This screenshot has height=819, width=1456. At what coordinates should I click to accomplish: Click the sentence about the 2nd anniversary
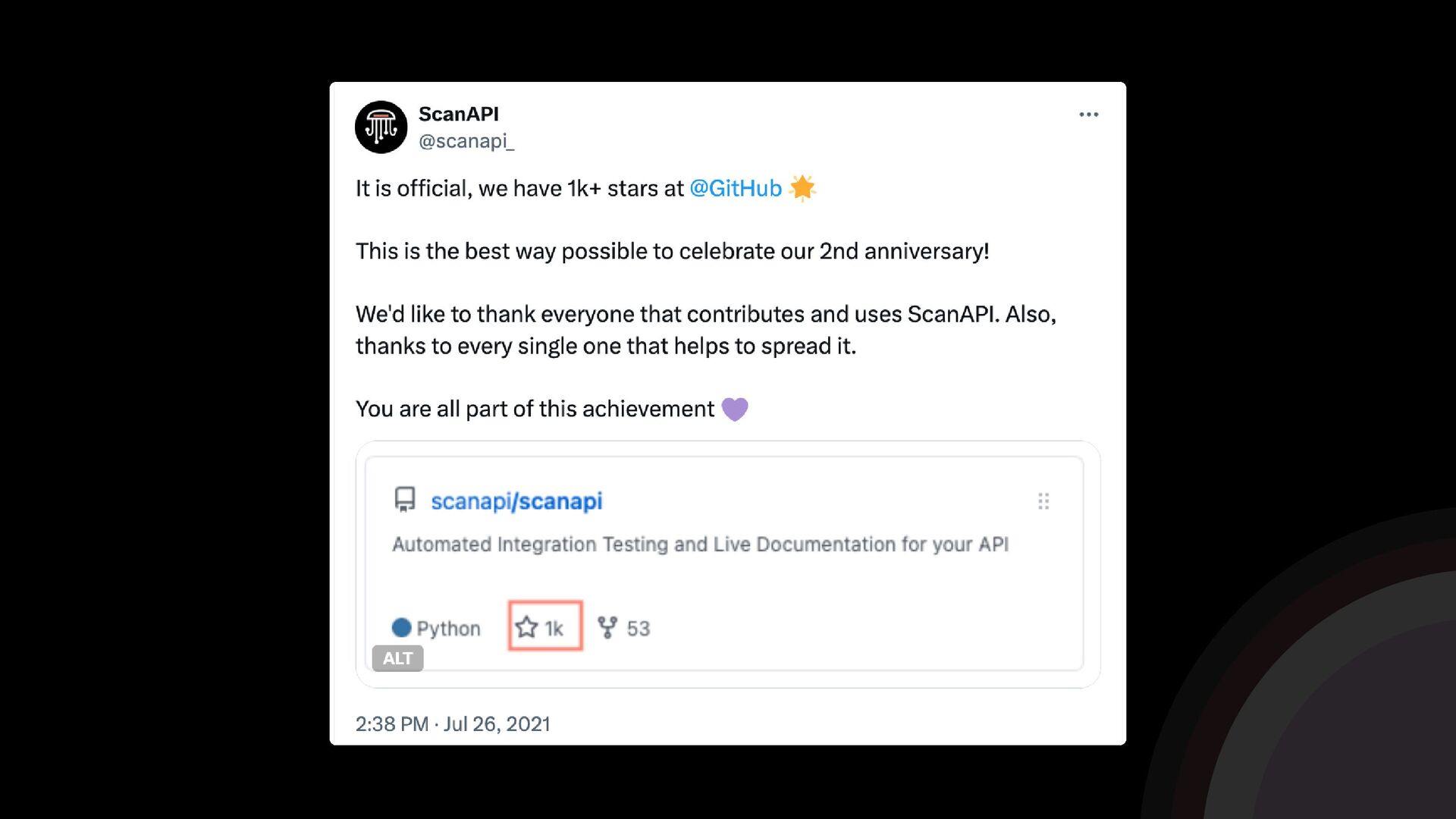[672, 251]
